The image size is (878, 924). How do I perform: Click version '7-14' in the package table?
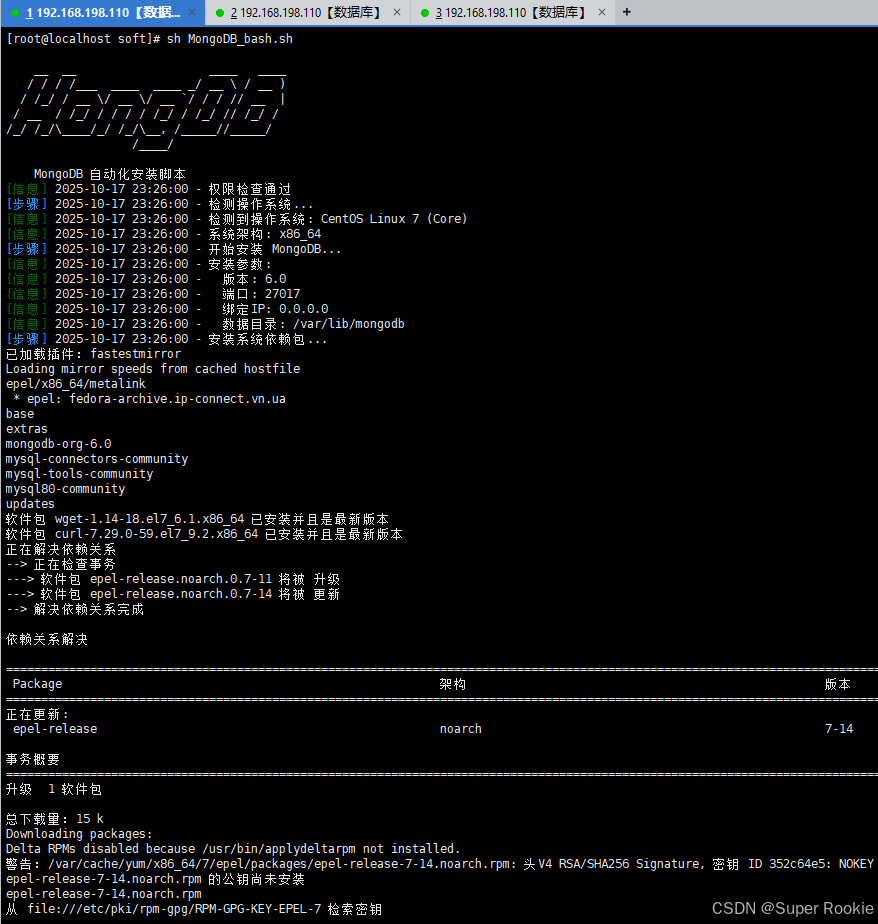click(839, 729)
